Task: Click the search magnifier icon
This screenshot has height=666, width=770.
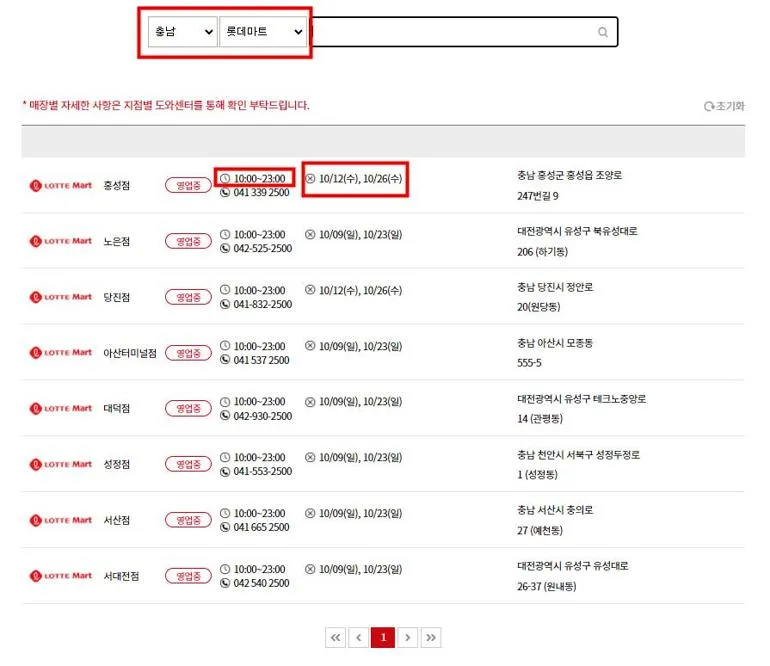Action: click(x=603, y=32)
